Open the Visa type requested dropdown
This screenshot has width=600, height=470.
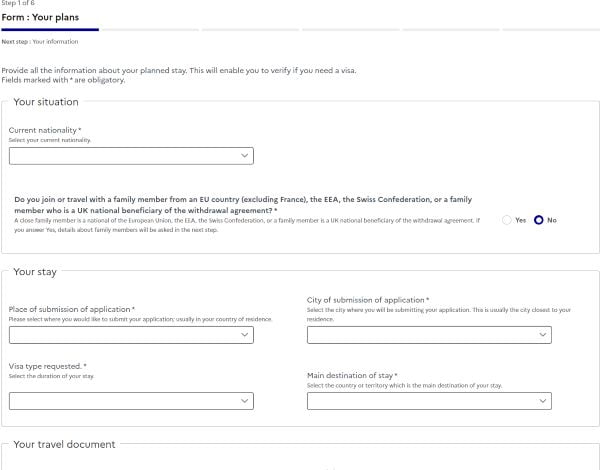click(x=131, y=401)
